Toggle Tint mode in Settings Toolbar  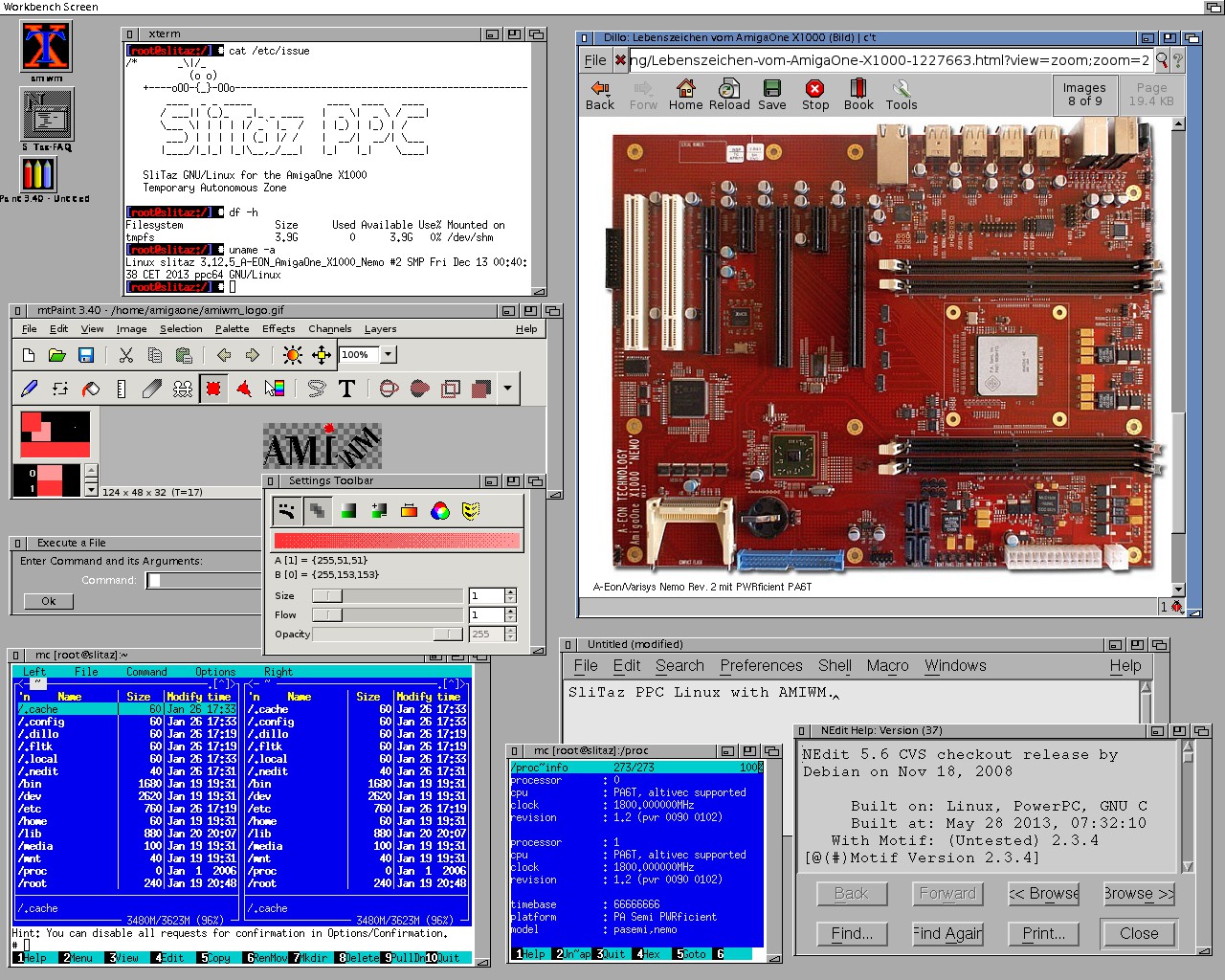348,511
